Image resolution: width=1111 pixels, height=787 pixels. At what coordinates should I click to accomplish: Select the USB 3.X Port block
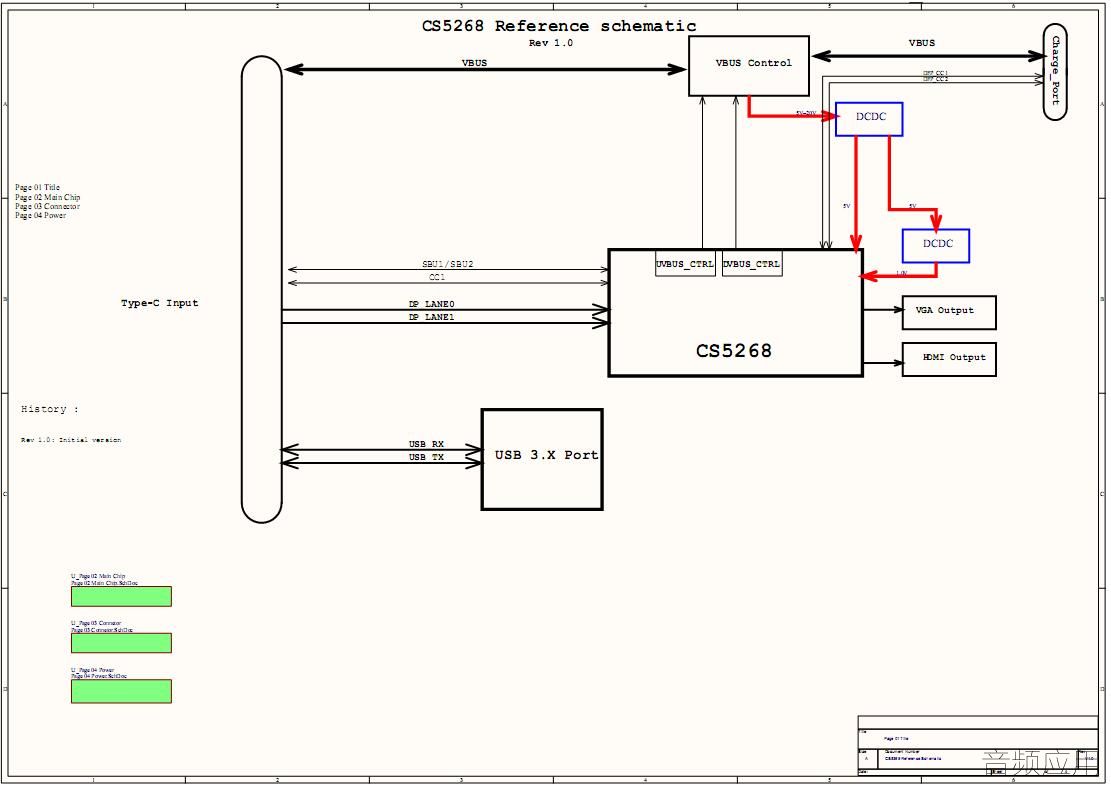(542, 459)
